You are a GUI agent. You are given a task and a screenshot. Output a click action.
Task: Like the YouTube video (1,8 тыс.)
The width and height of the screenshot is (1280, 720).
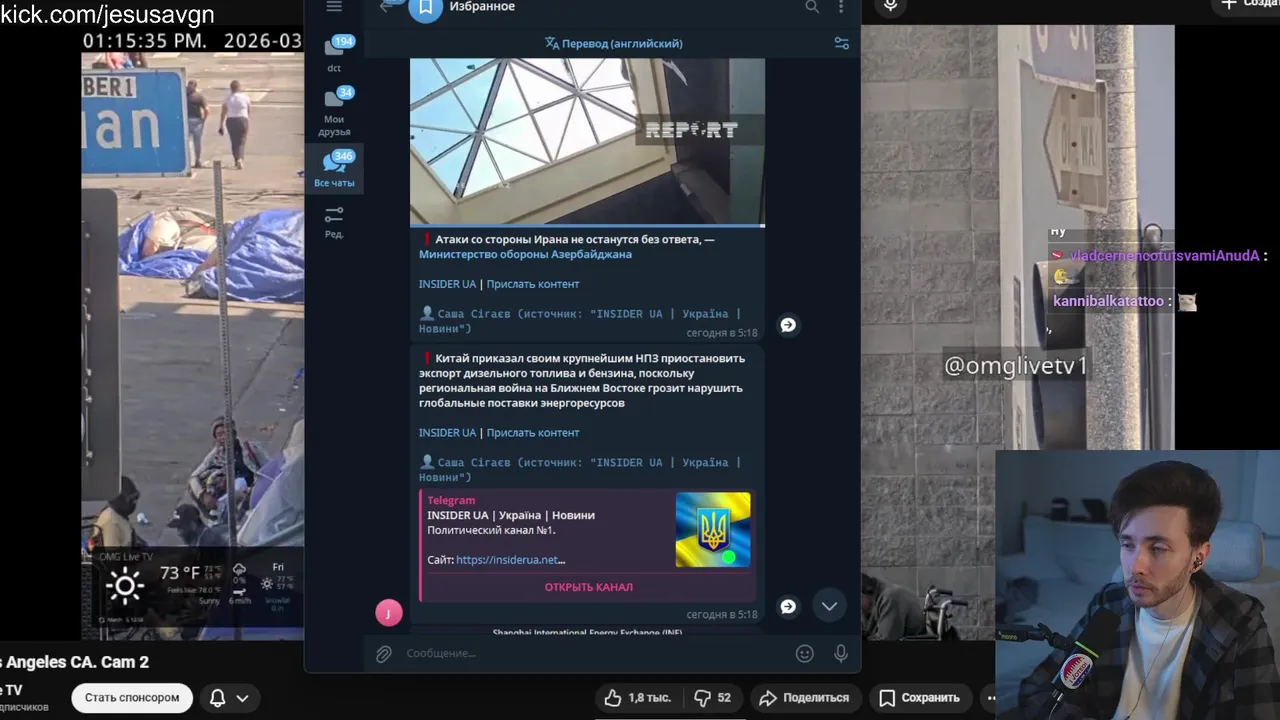click(637, 698)
